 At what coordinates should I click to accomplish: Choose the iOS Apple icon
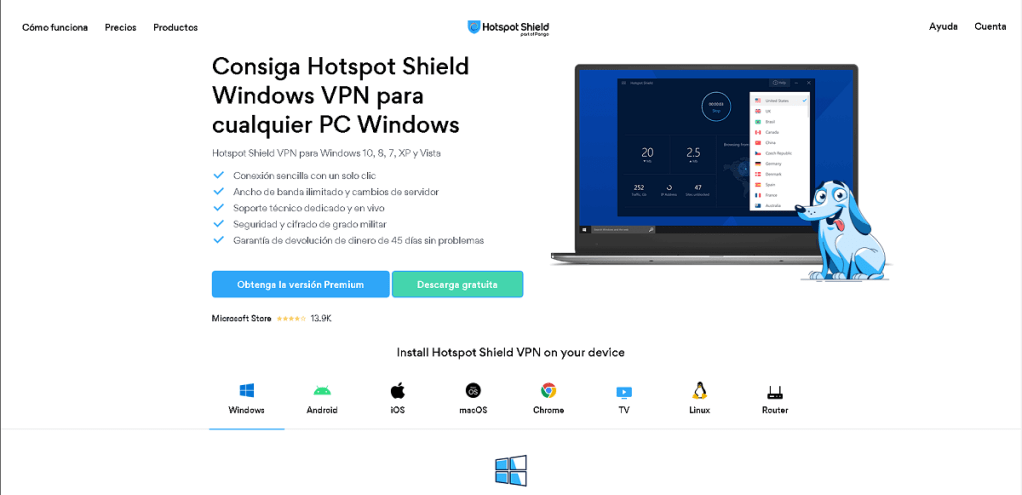coord(398,391)
